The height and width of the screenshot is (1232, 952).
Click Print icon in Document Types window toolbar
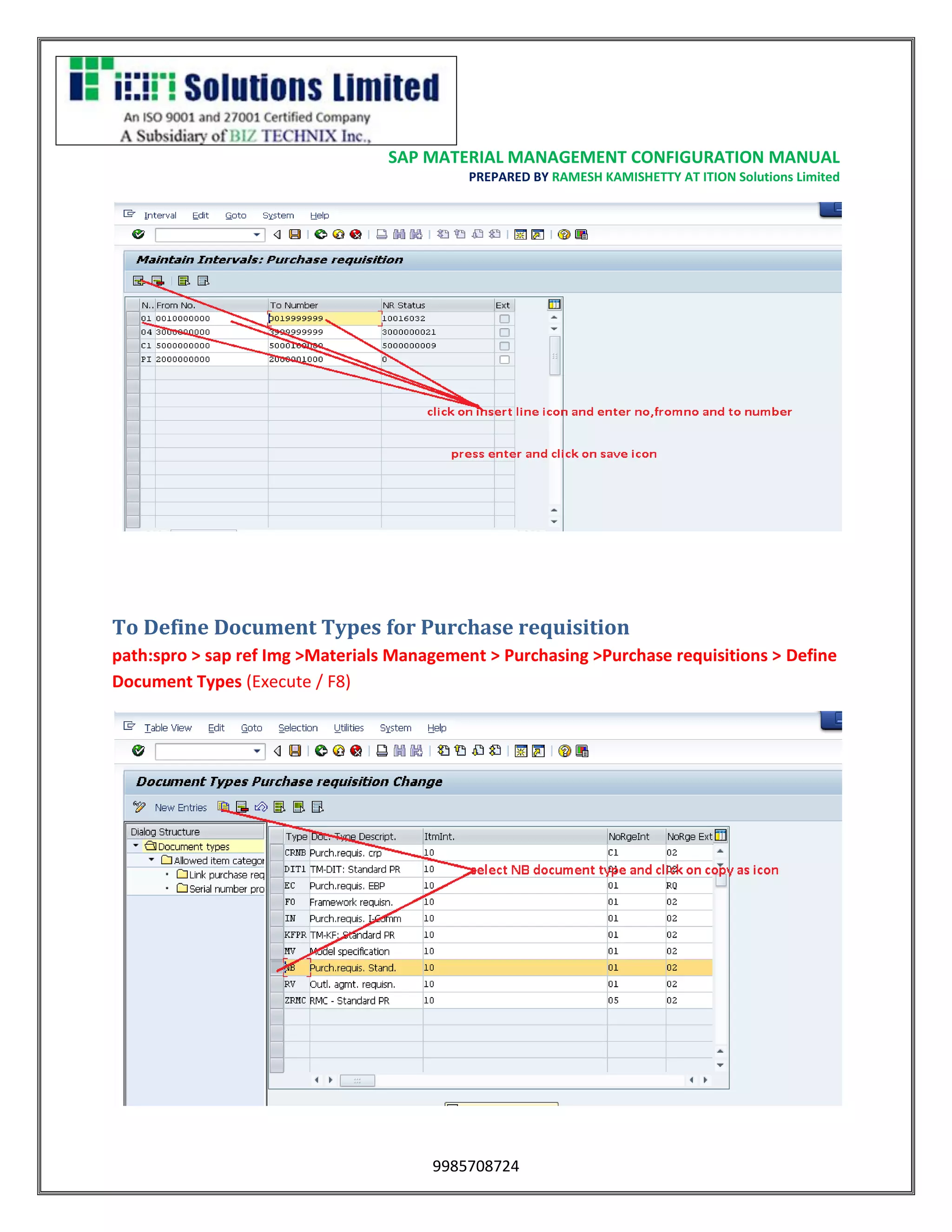pyautogui.click(x=382, y=750)
